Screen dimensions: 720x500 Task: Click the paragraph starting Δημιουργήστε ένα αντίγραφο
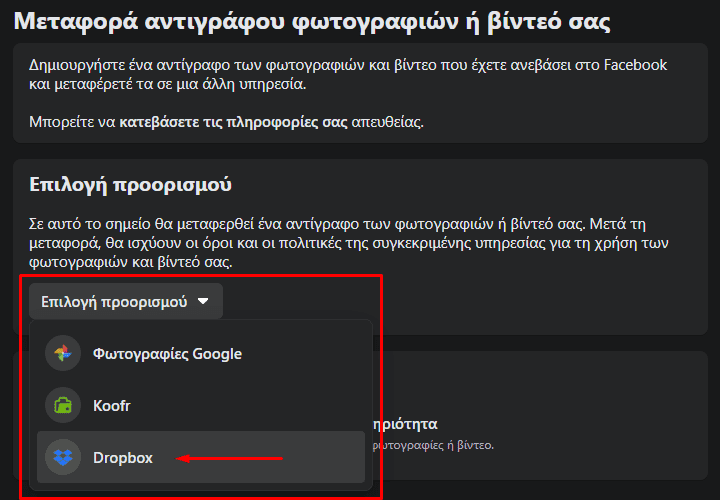click(348, 74)
